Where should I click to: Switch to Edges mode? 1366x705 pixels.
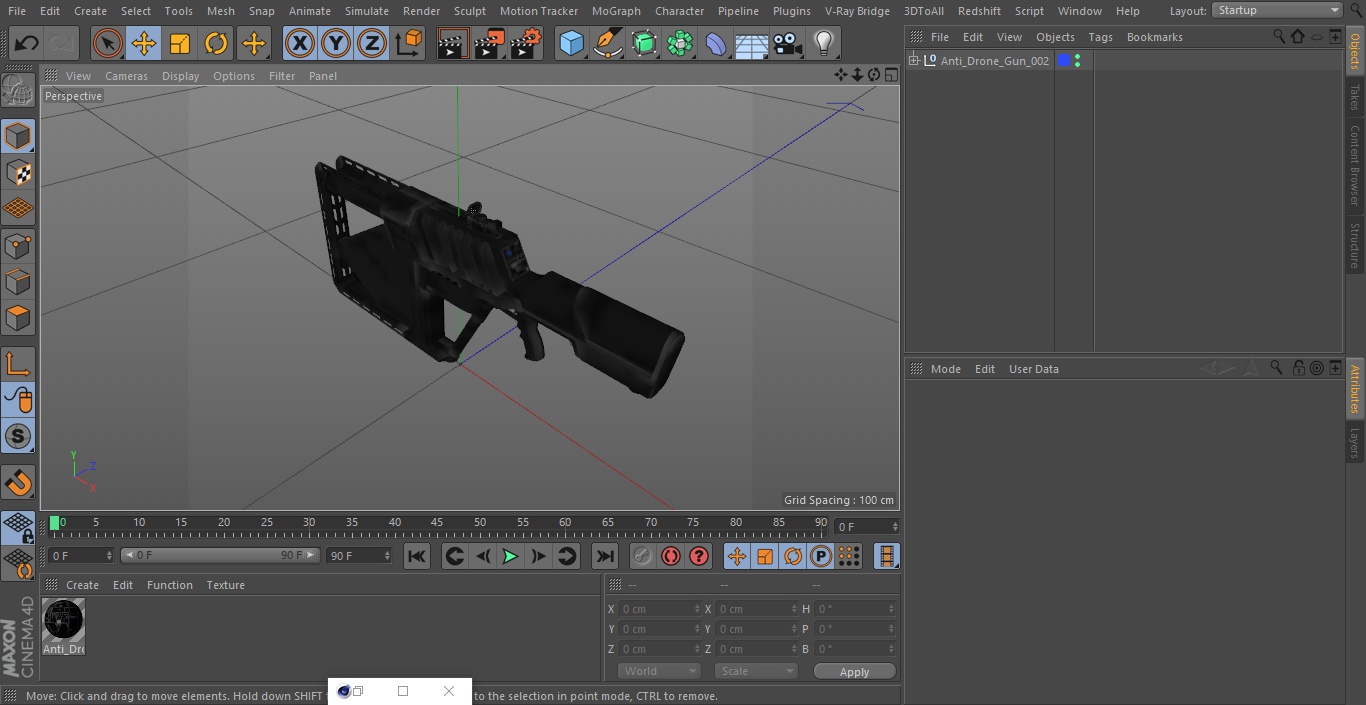18,282
